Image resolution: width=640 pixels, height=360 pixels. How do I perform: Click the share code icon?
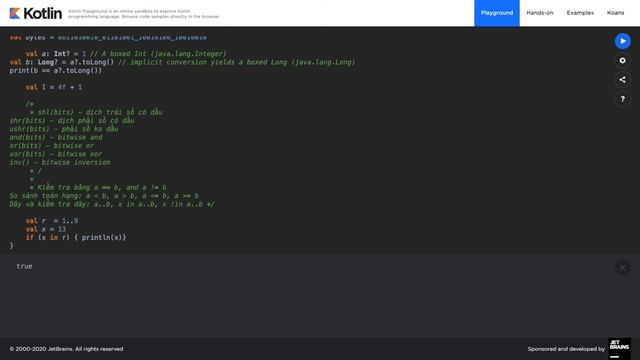[x=622, y=80]
